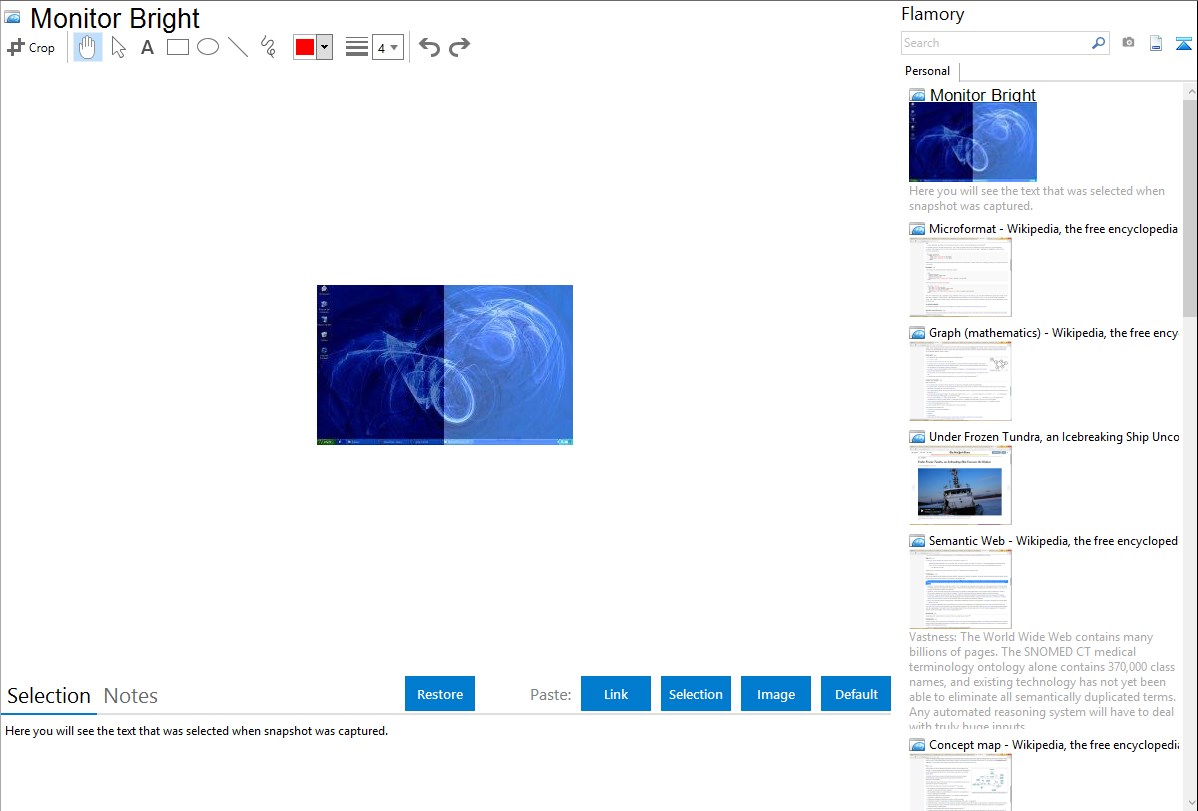1198x811 pixels.
Task: Click the camera capture snapshot icon
Action: click(1128, 43)
